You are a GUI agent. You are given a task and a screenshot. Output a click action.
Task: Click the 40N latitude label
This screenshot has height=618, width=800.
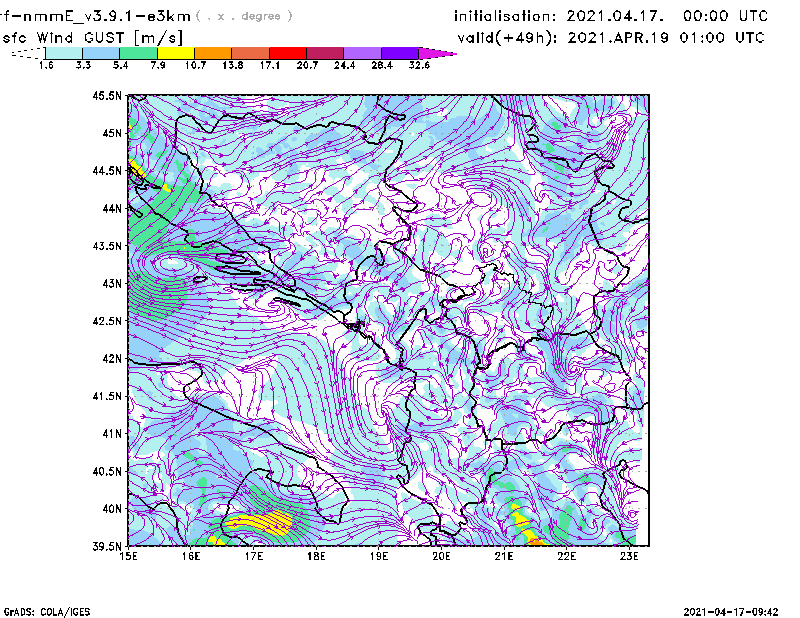tap(112, 509)
